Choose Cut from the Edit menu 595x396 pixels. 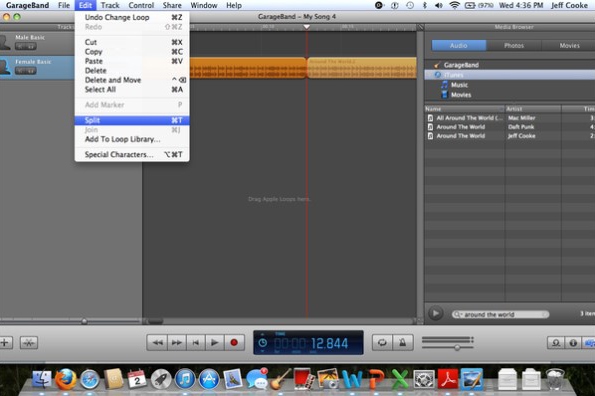pos(132,42)
